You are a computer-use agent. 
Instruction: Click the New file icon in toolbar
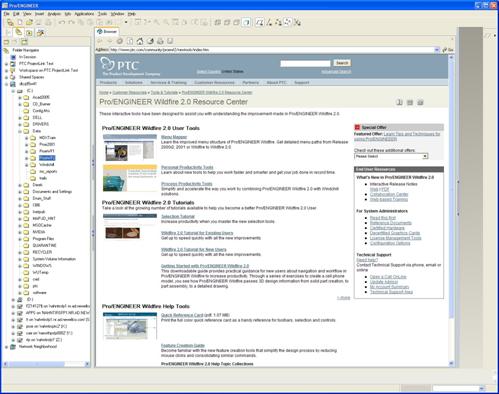pos(20,22)
